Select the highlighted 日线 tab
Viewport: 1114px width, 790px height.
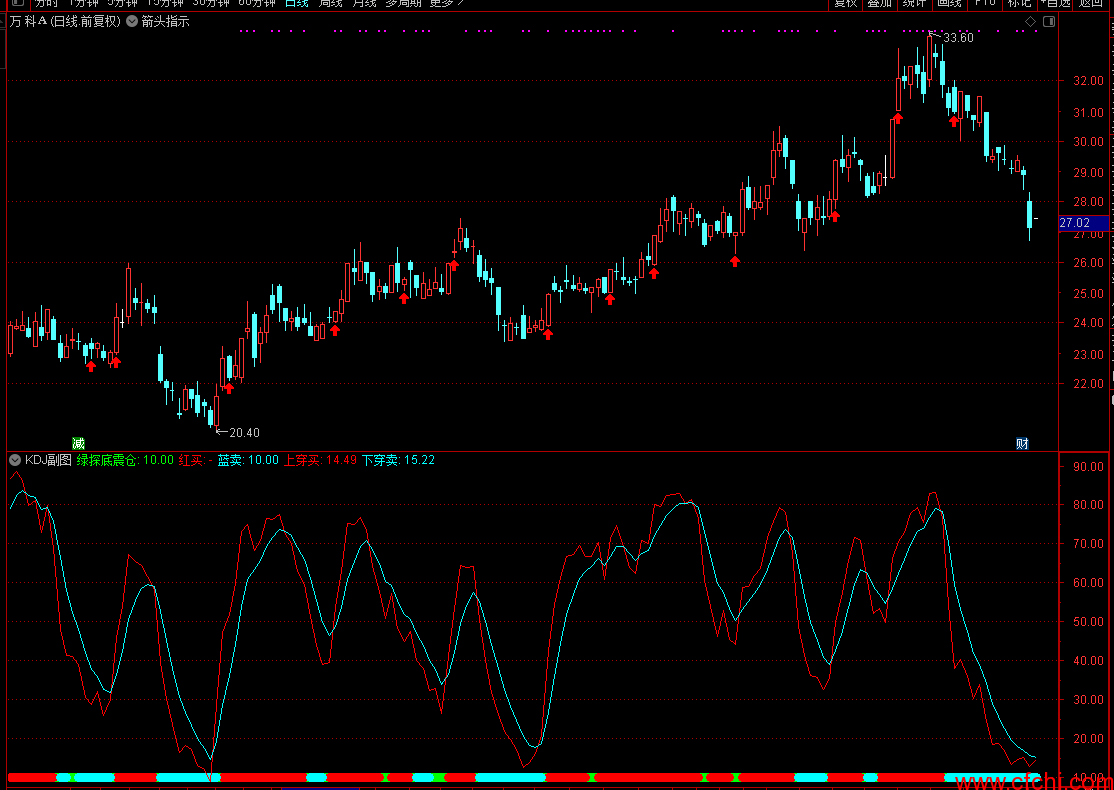tap(297, 3)
